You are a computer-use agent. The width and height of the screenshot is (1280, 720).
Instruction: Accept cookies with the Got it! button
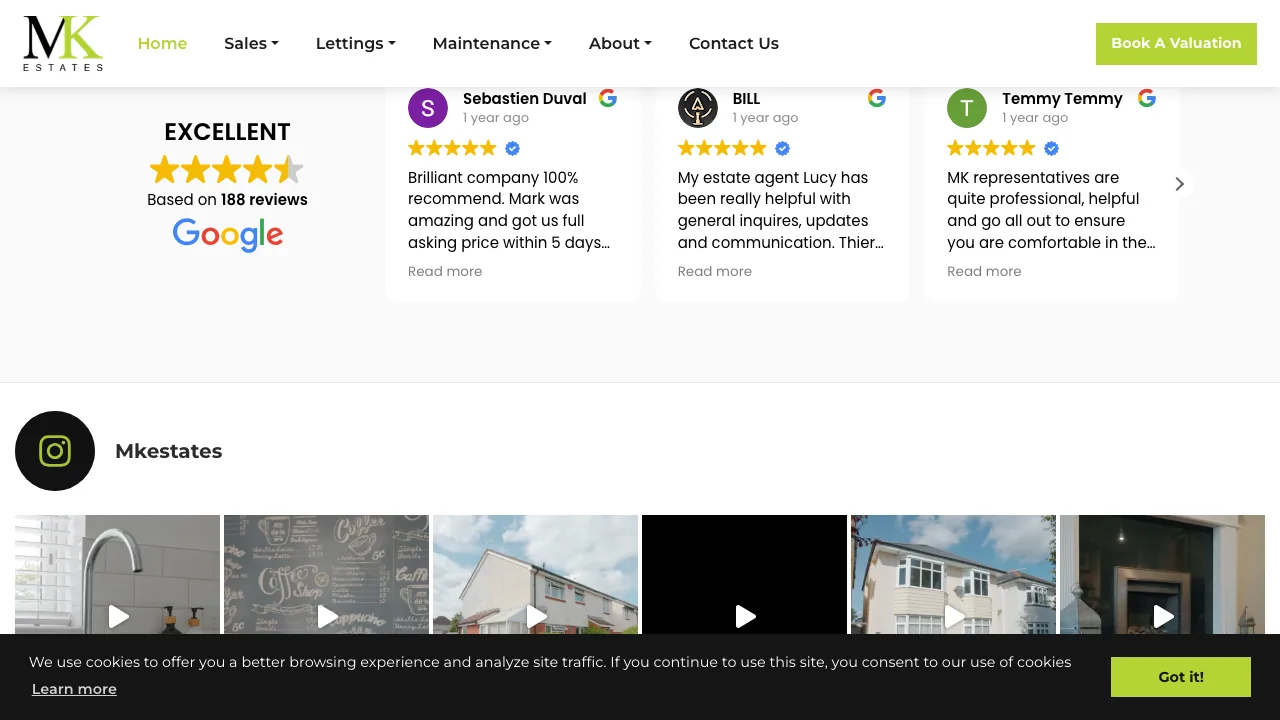pos(1180,677)
